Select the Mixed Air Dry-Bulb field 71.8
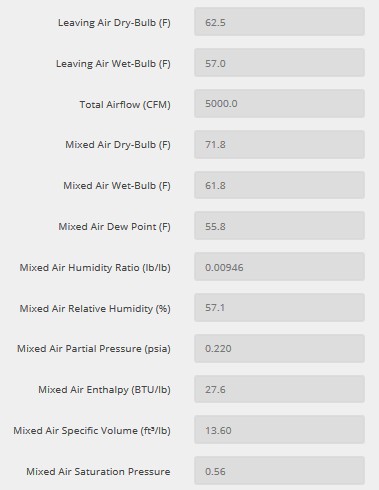The image size is (379, 490). [279, 144]
